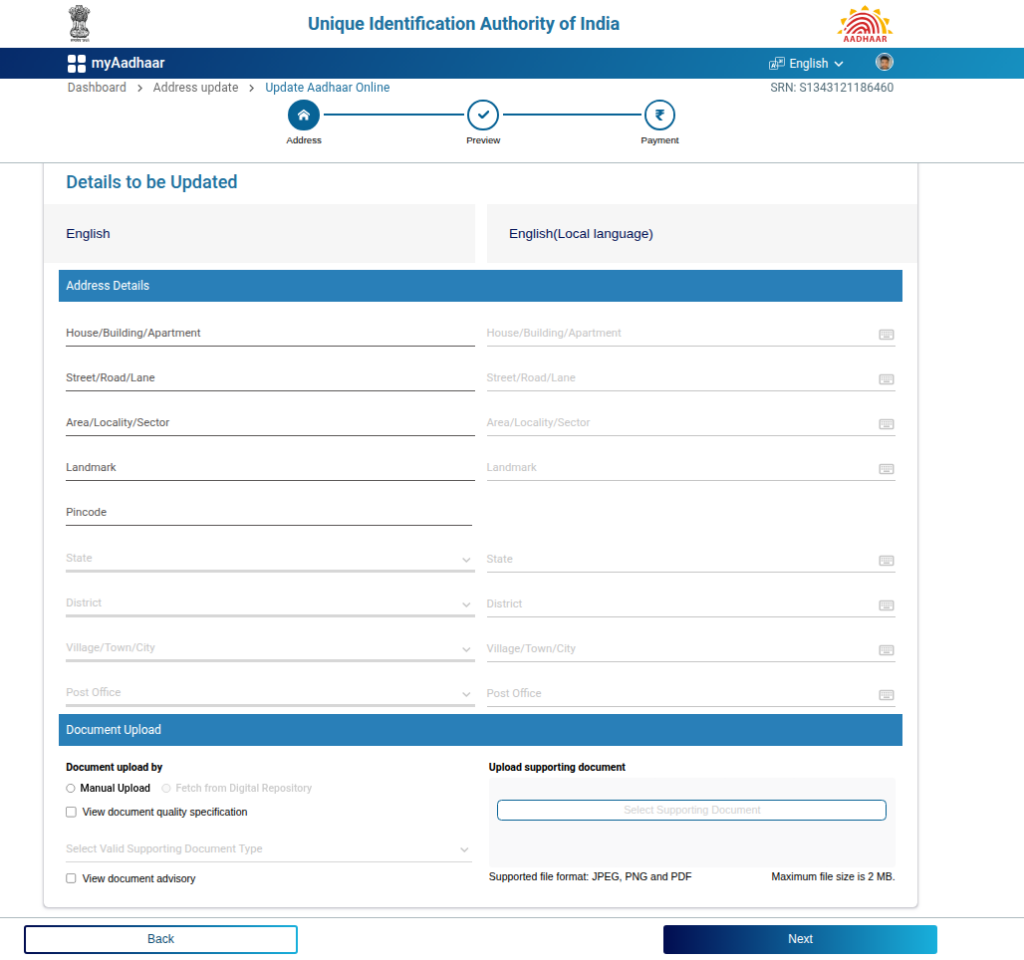Click the Address home step icon
1024x960 pixels.
coord(303,116)
